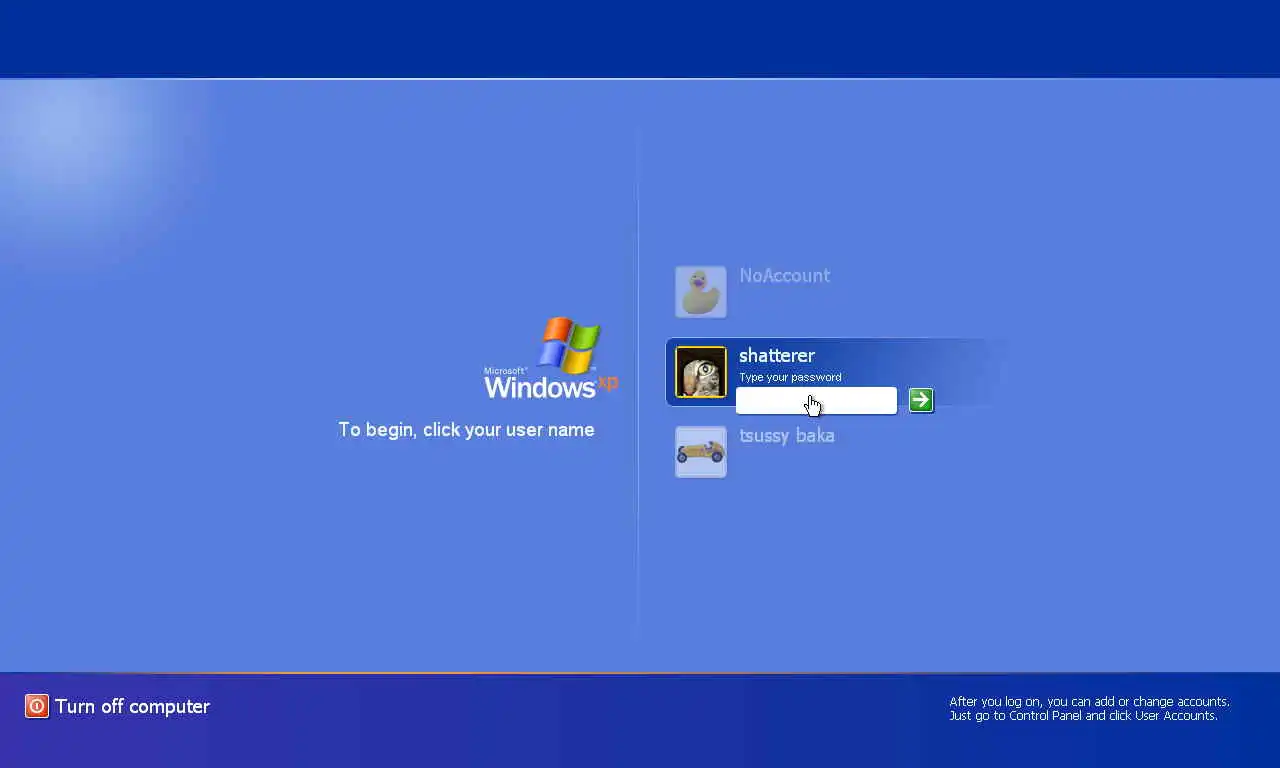Image resolution: width=1280 pixels, height=768 pixels.
Task: Click the Turn off computer label
Action: coord(132,706)
